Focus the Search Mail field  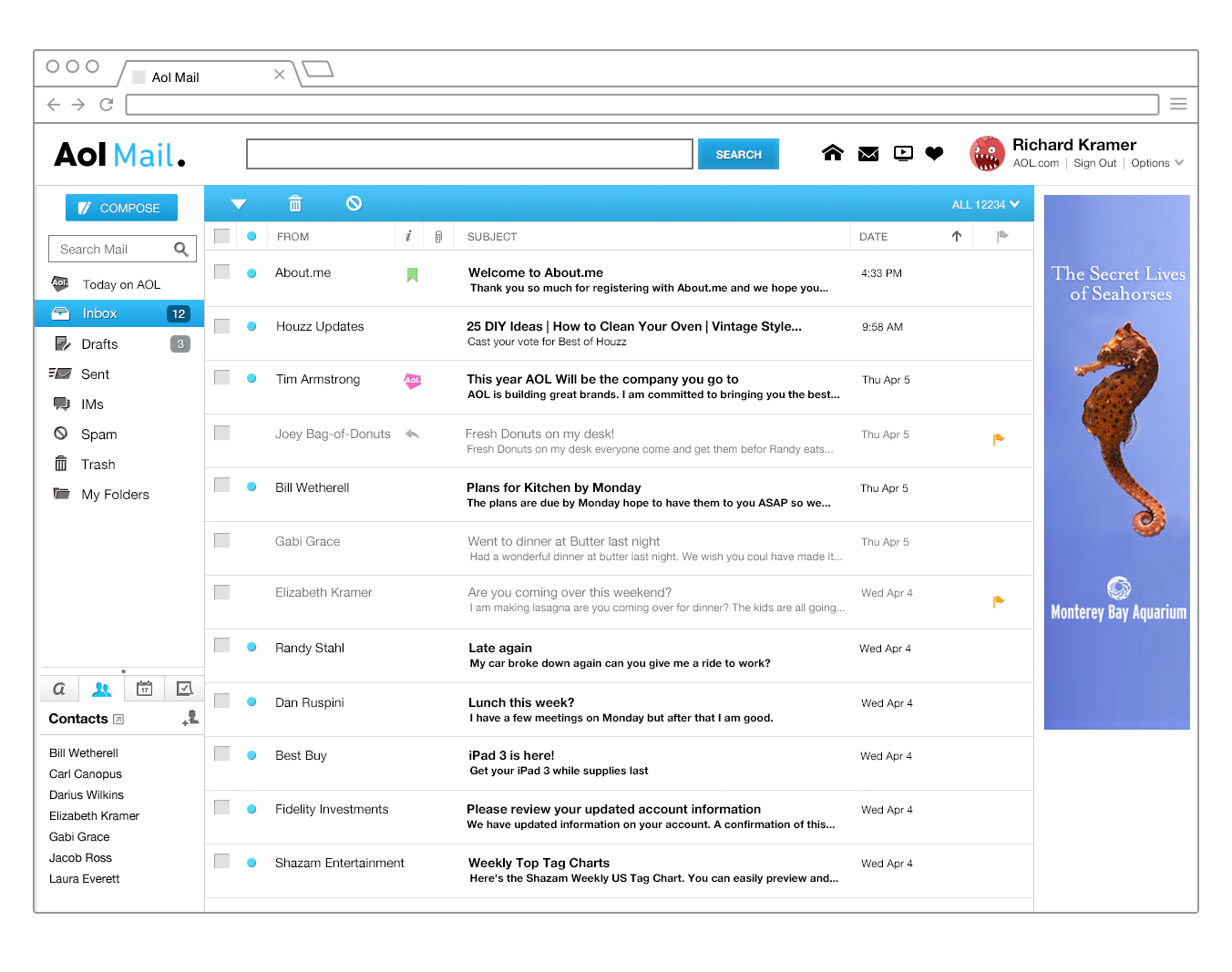pyautogui.click(x=121, y=249)
